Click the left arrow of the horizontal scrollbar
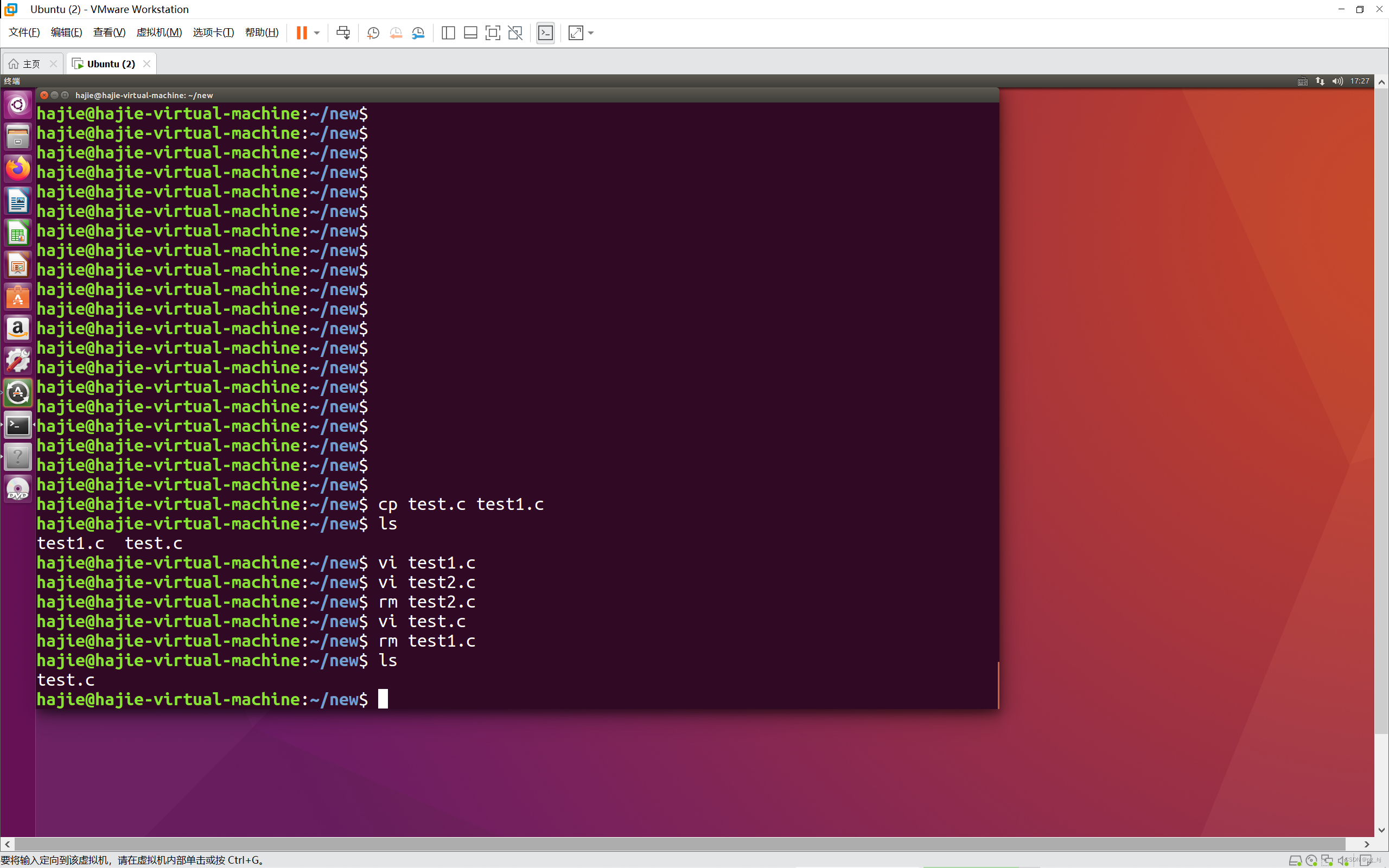 click(7, 845)
